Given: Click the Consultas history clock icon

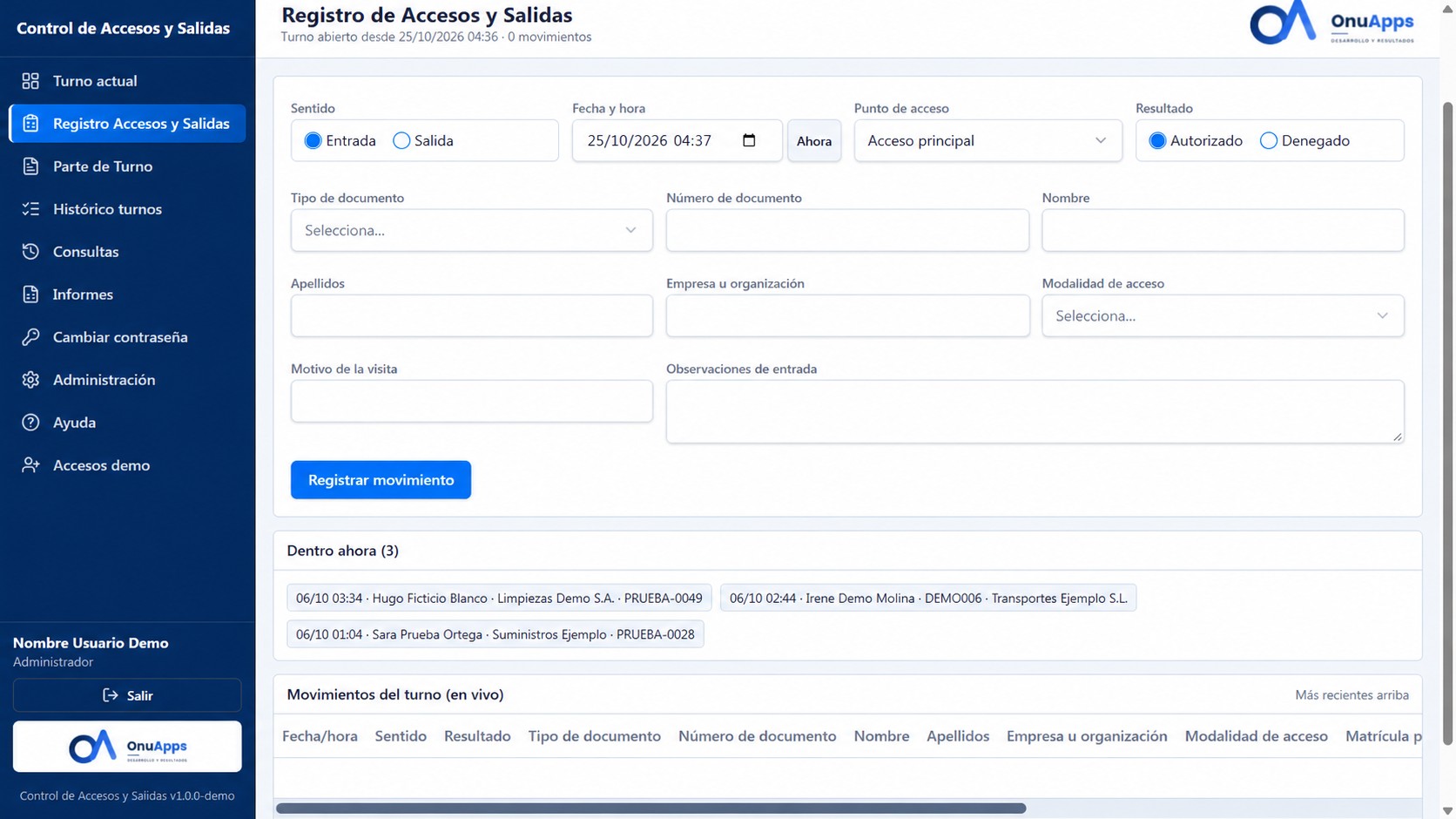Looking at the screenshot, I should click(30, 252).
